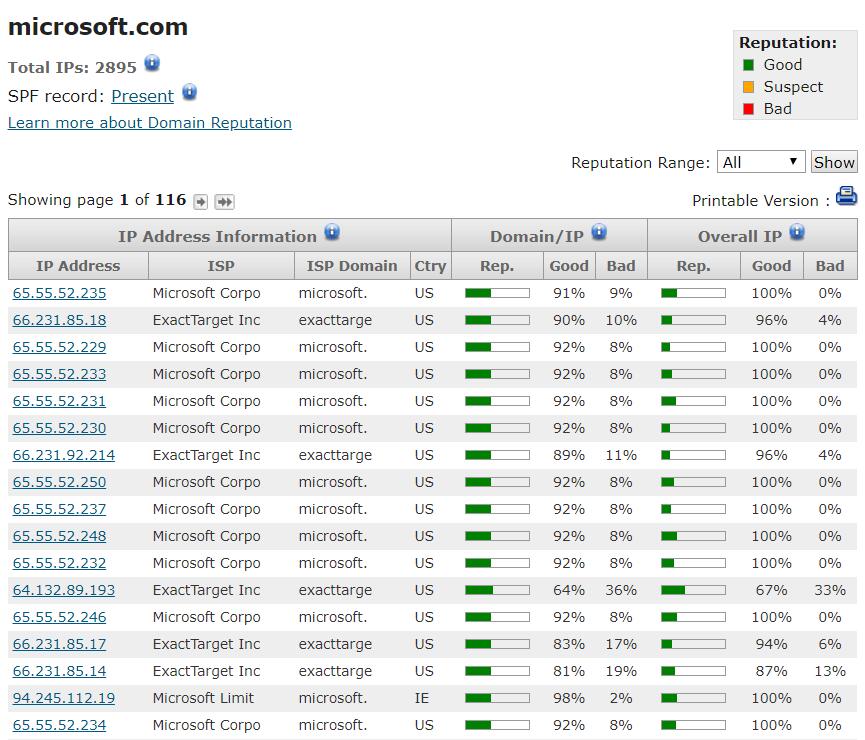Open the IP Address Information header info icon
Image resolution: width=865 pixels, height=740 pixels.
coord(330,232)
